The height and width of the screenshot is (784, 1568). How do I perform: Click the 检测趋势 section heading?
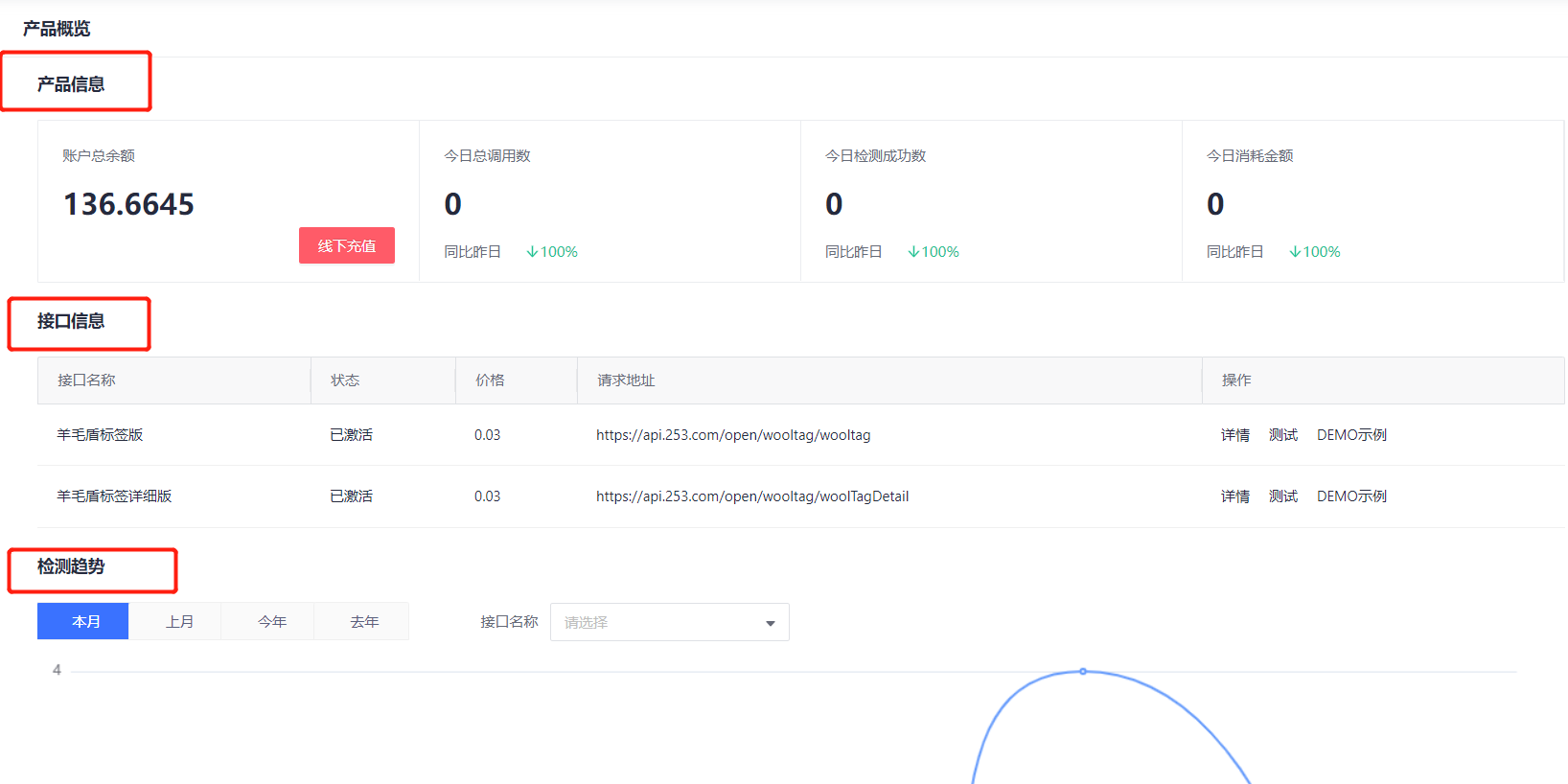coord(71,566)
